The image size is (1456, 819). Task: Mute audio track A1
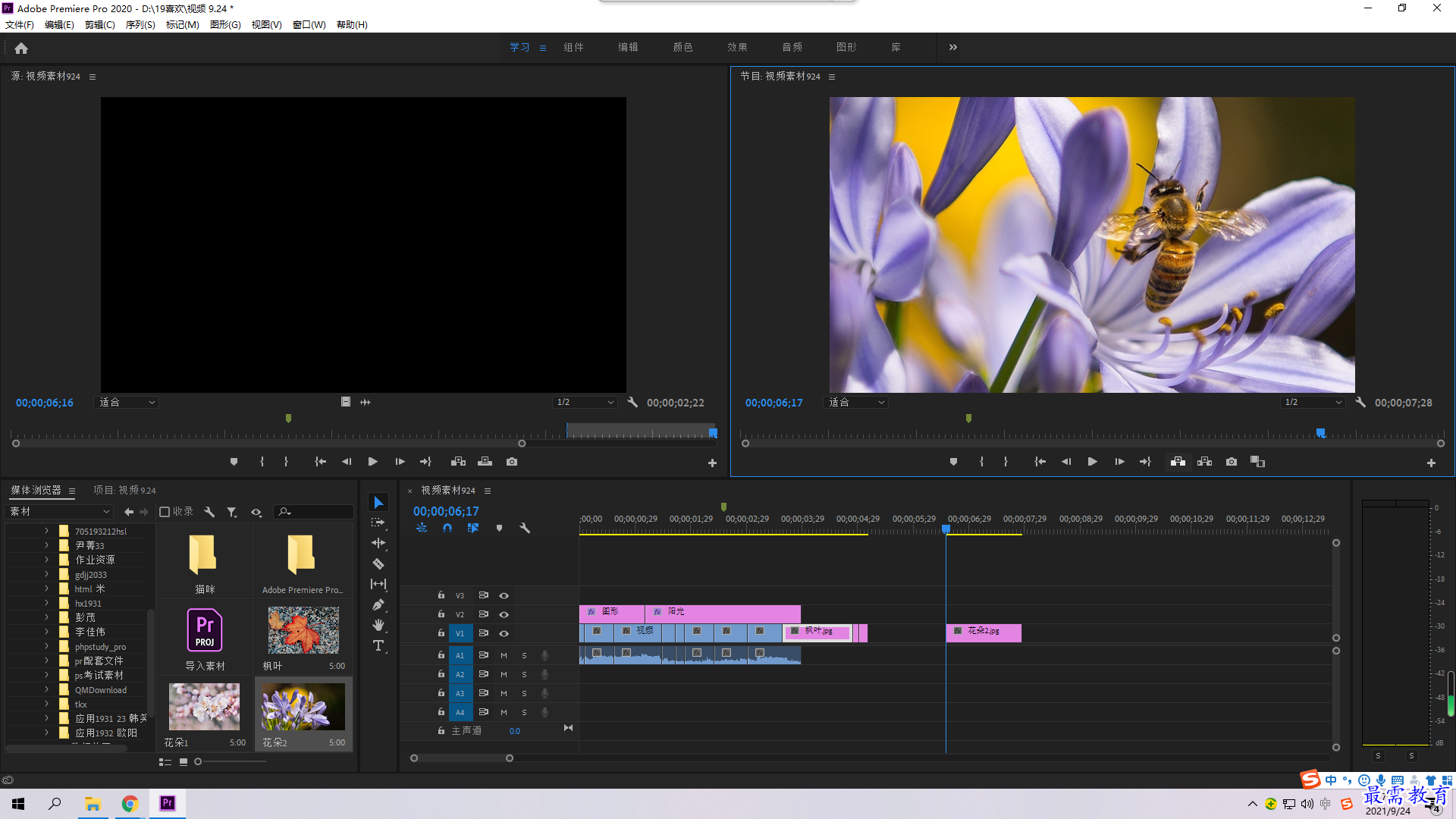click(504, 655)
